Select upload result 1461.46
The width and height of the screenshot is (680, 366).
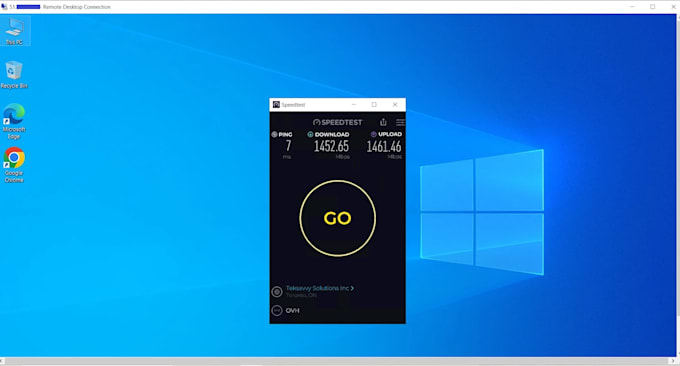click(384, 147)
